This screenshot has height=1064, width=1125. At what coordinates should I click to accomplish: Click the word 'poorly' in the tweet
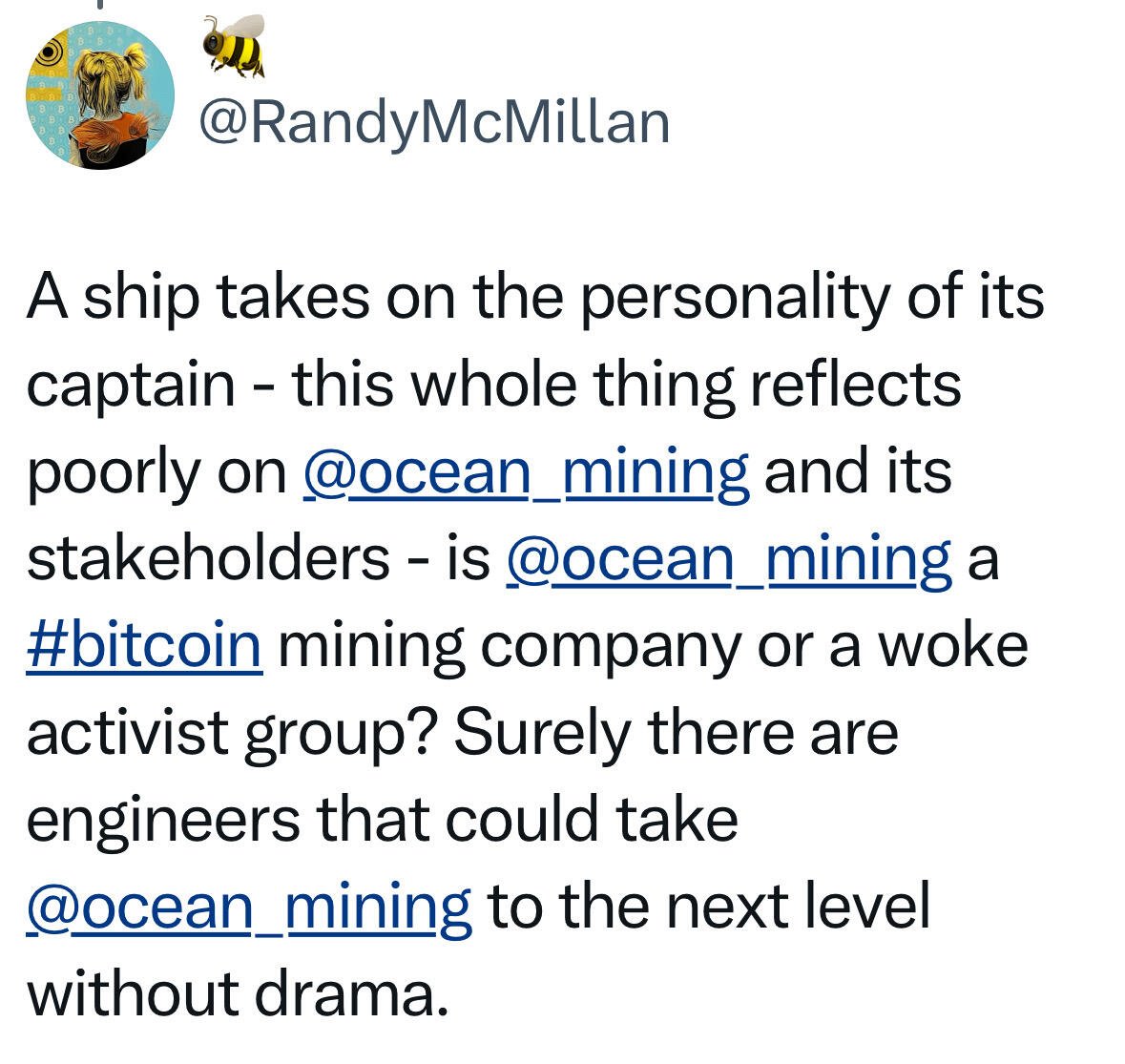click(115, 473)
